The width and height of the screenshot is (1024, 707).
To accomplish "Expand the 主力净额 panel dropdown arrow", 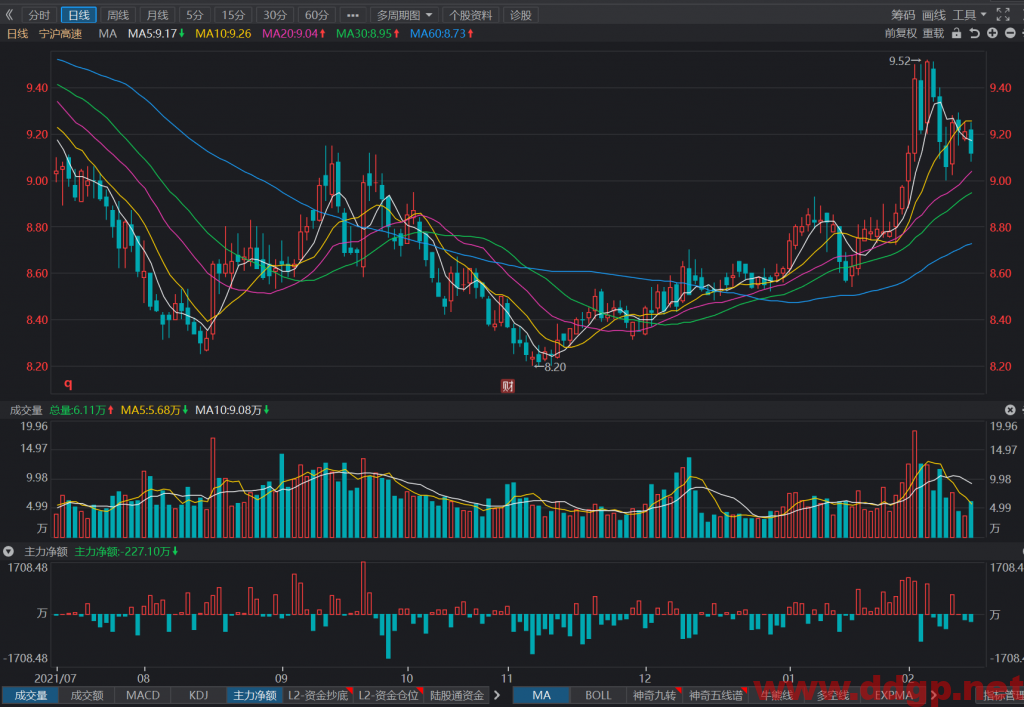I will 8,552.
